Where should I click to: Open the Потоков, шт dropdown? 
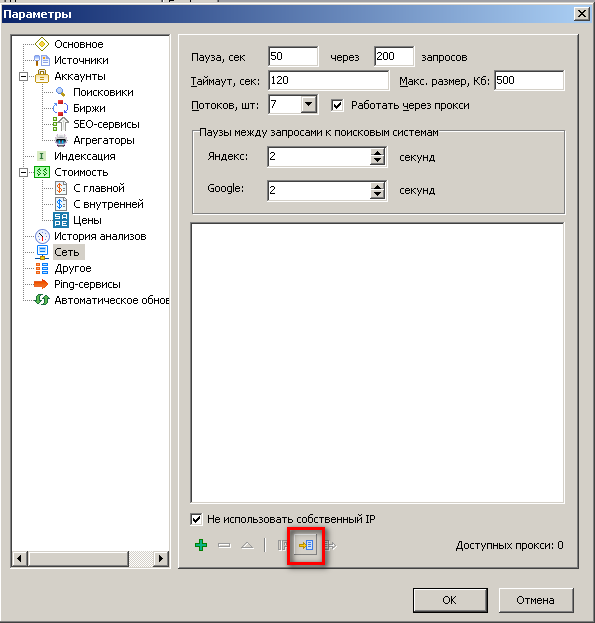click(x=309, y=105)
